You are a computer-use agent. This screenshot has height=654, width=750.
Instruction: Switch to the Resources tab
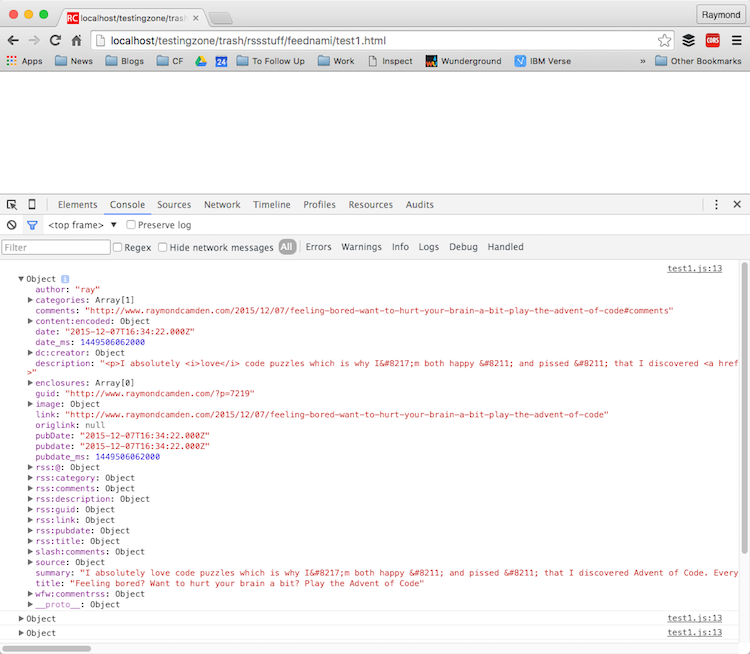click(371, 205)
